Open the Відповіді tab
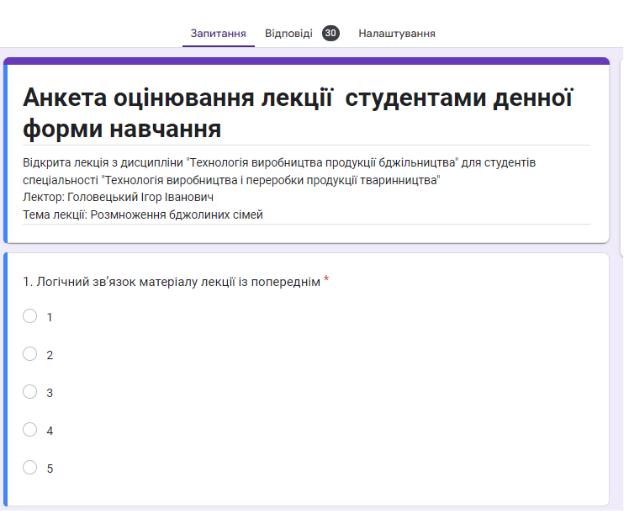The width and height of the screenshot is (624, 511). (289, 33)
